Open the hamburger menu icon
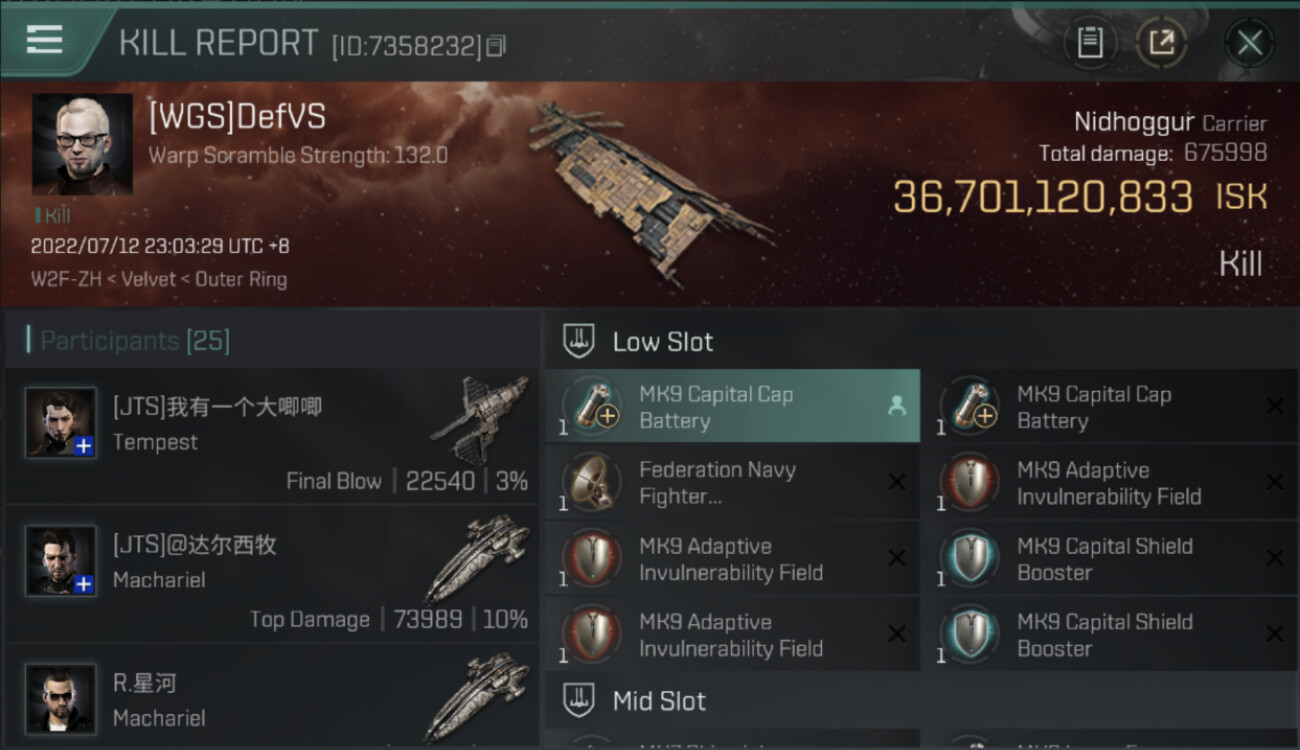The height and width of the screenshot is (750, 1300). point(44,40)
